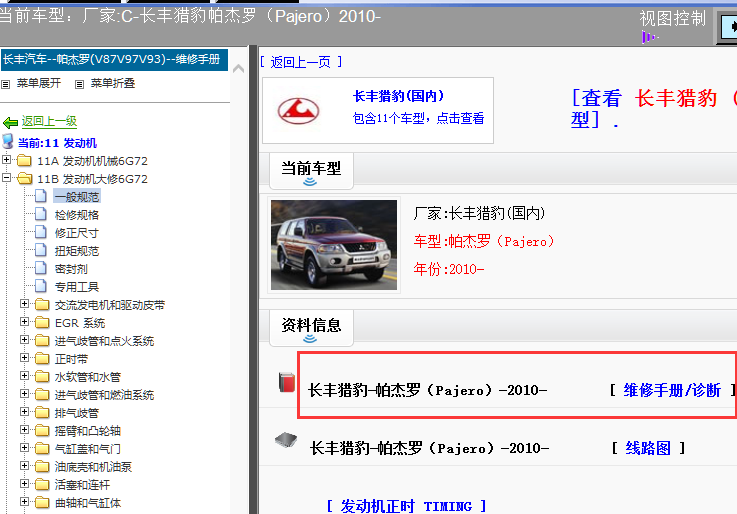Click the red book icon for 维修手册

(287, 382)
